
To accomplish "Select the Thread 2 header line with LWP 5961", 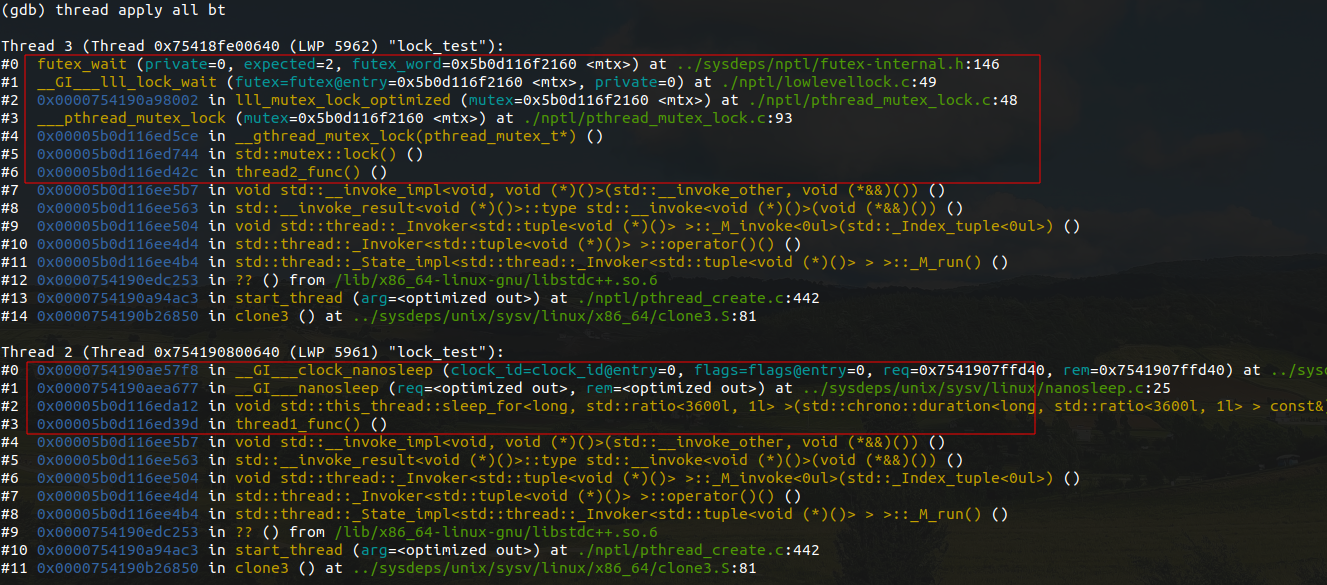I will 252,352.
